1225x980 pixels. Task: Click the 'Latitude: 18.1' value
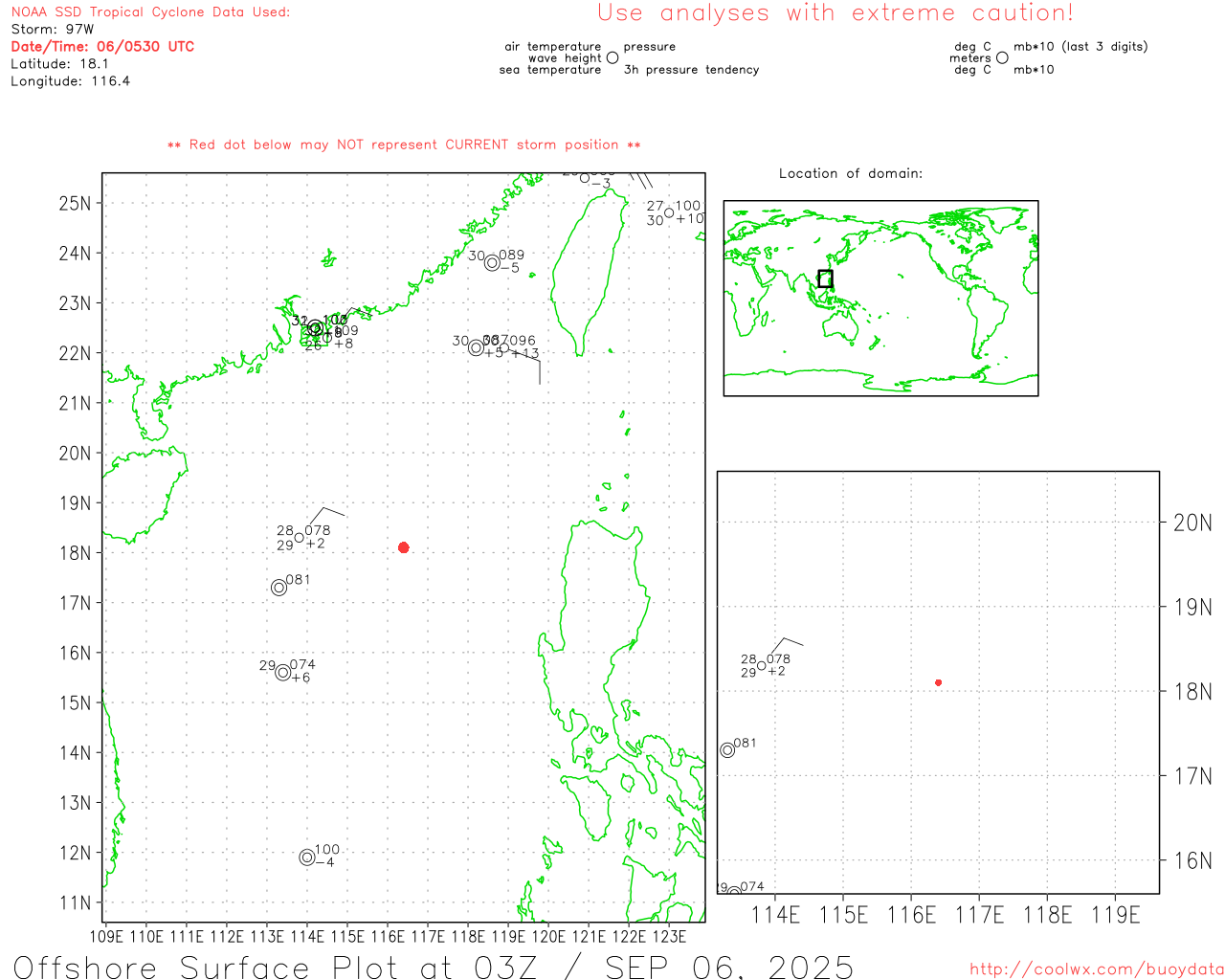point(59,64)
